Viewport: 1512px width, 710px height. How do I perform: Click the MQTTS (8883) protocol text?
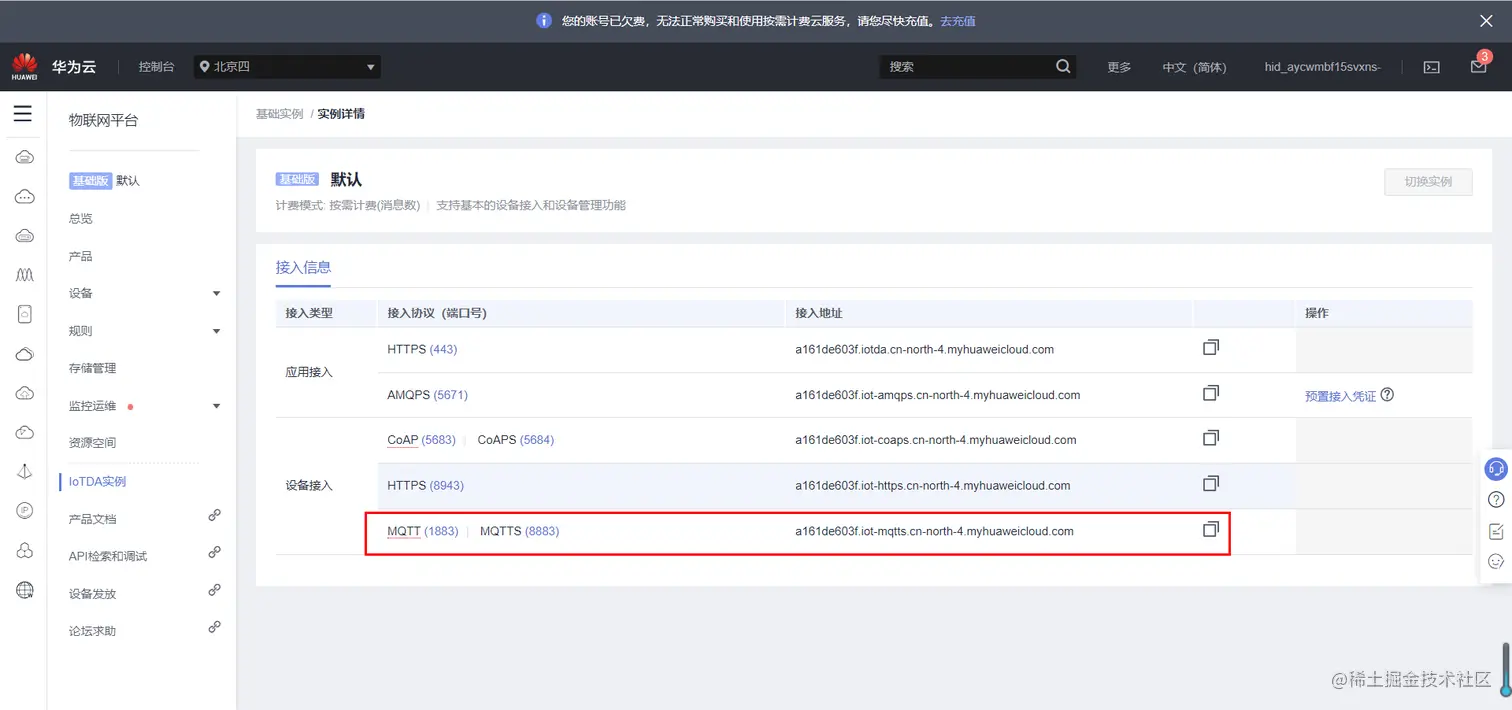519,531
